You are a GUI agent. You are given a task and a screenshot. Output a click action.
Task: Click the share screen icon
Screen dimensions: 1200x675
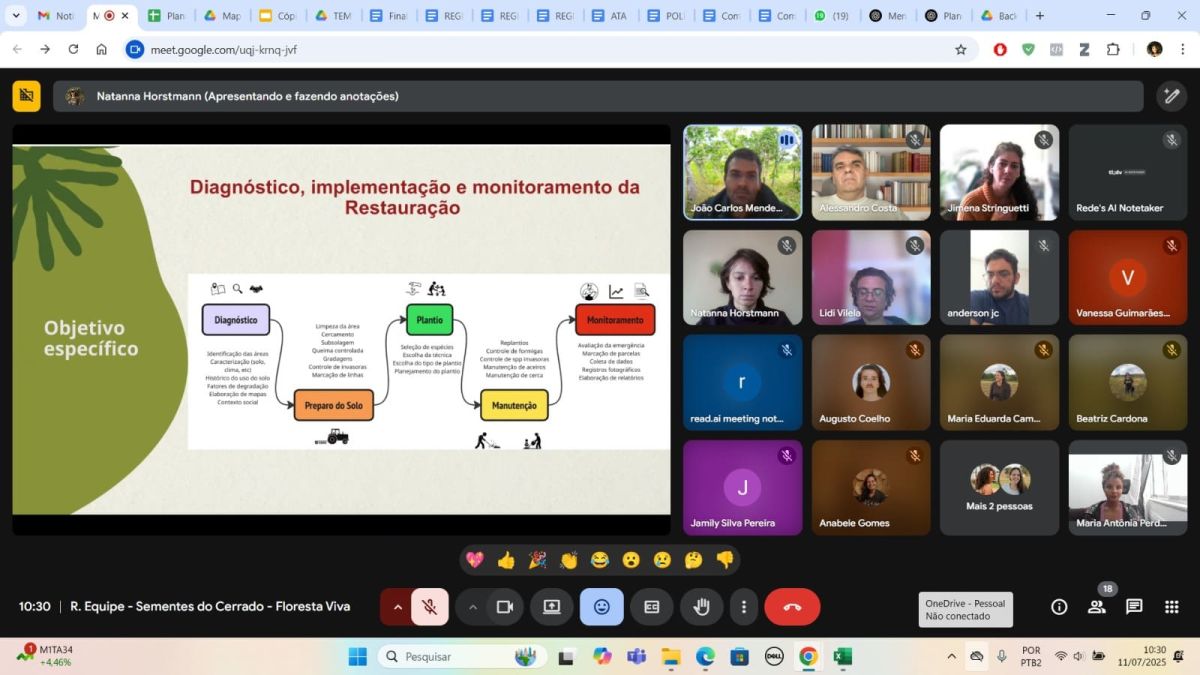pos(551,607)
